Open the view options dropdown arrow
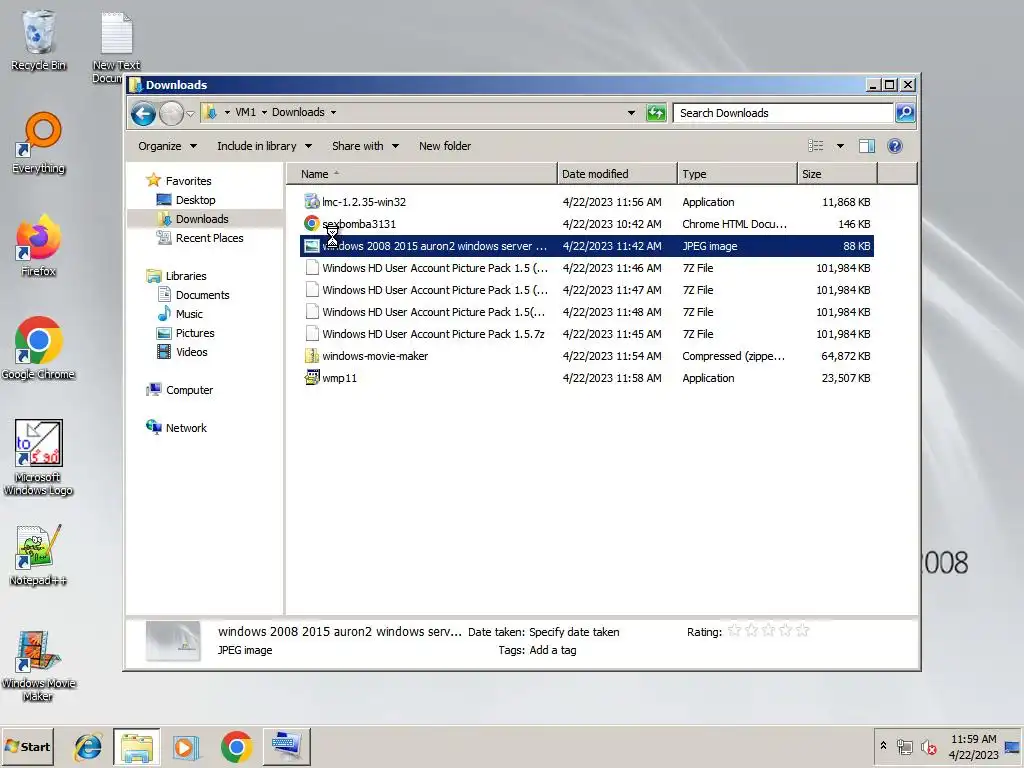The height and width of the screenshot is (768, 1024). [840, 146]
